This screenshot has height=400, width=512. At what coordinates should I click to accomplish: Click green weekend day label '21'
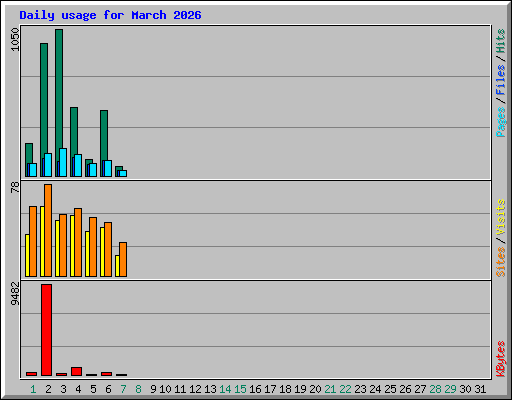(330, 389)
